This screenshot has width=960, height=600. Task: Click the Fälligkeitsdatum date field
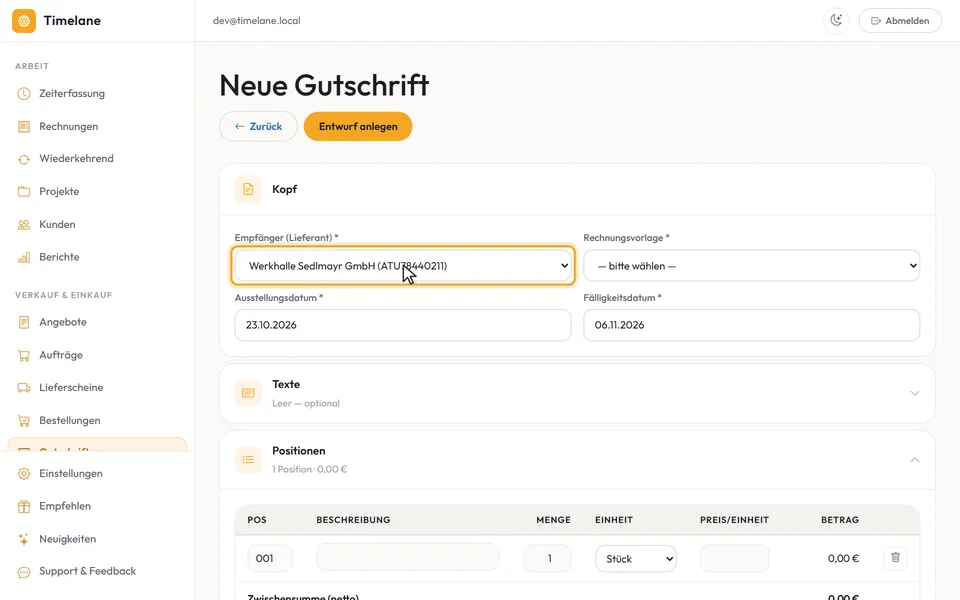tap(751, 325)
